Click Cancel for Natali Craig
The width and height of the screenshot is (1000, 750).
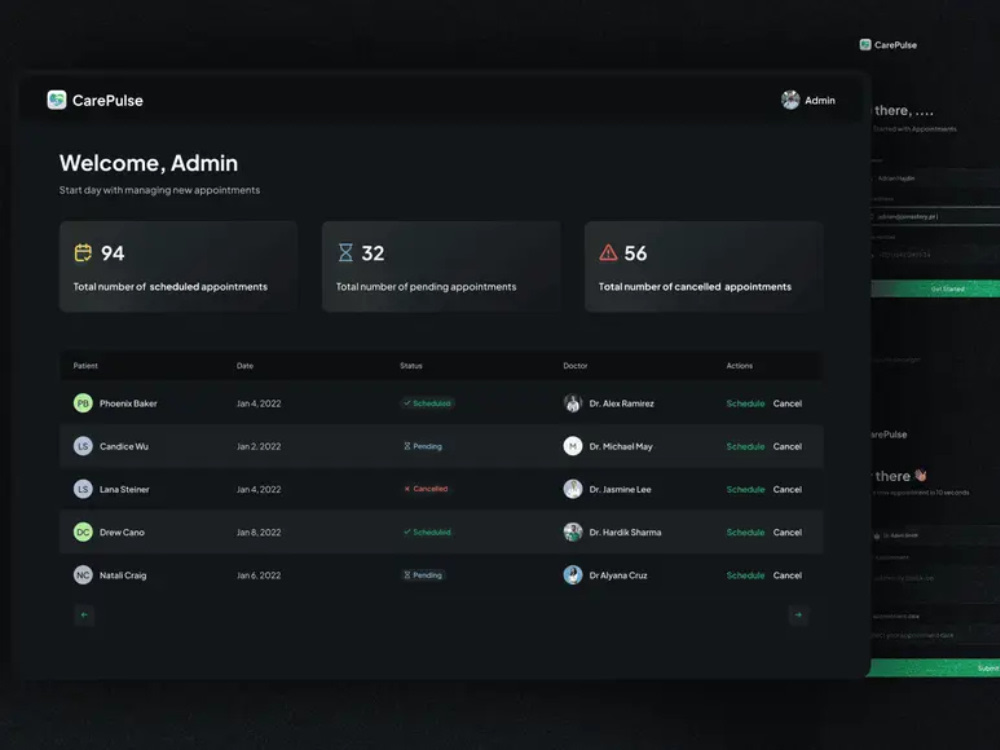click(x=787, y=575)
